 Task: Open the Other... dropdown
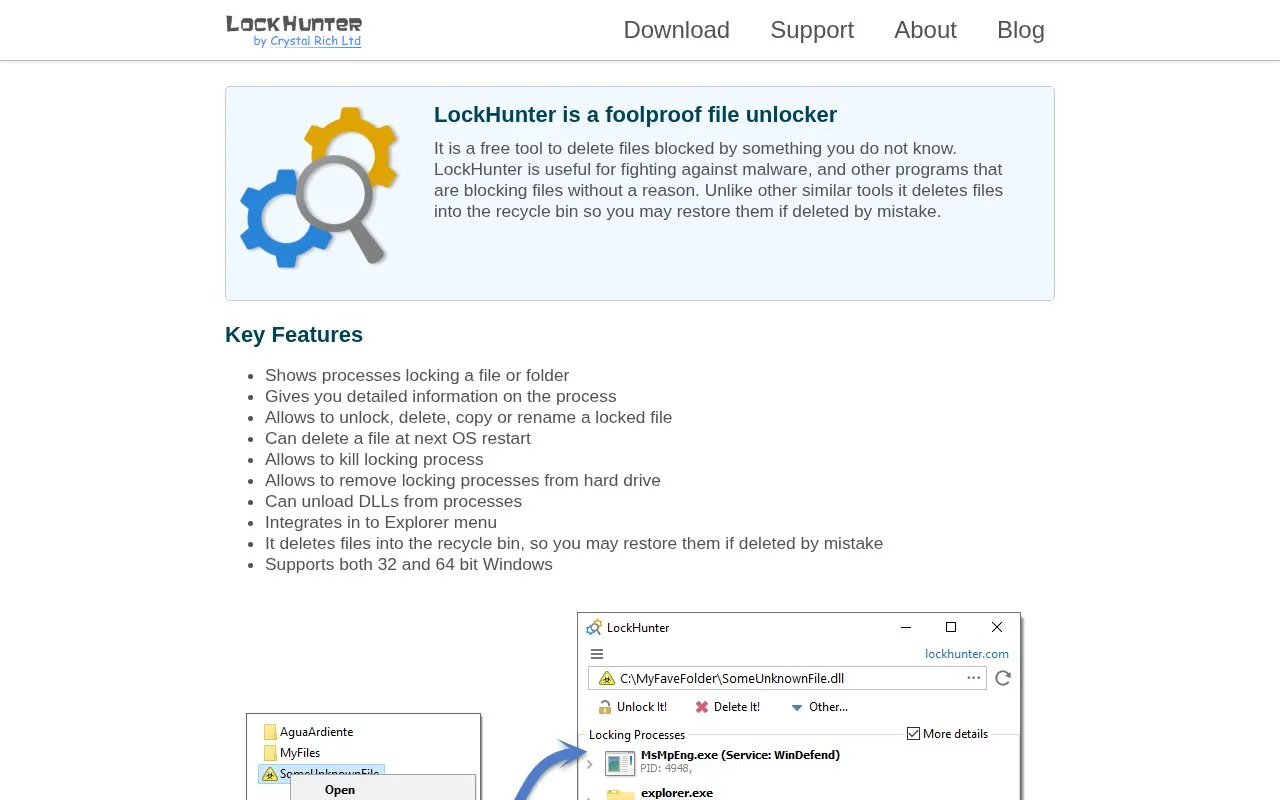coord(819,707)
